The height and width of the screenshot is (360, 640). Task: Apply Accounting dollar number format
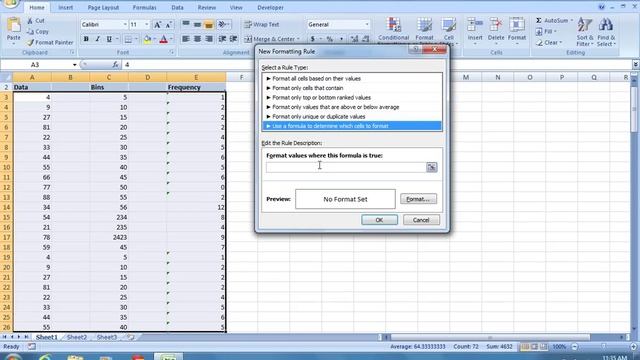click(x=313, y=39)
